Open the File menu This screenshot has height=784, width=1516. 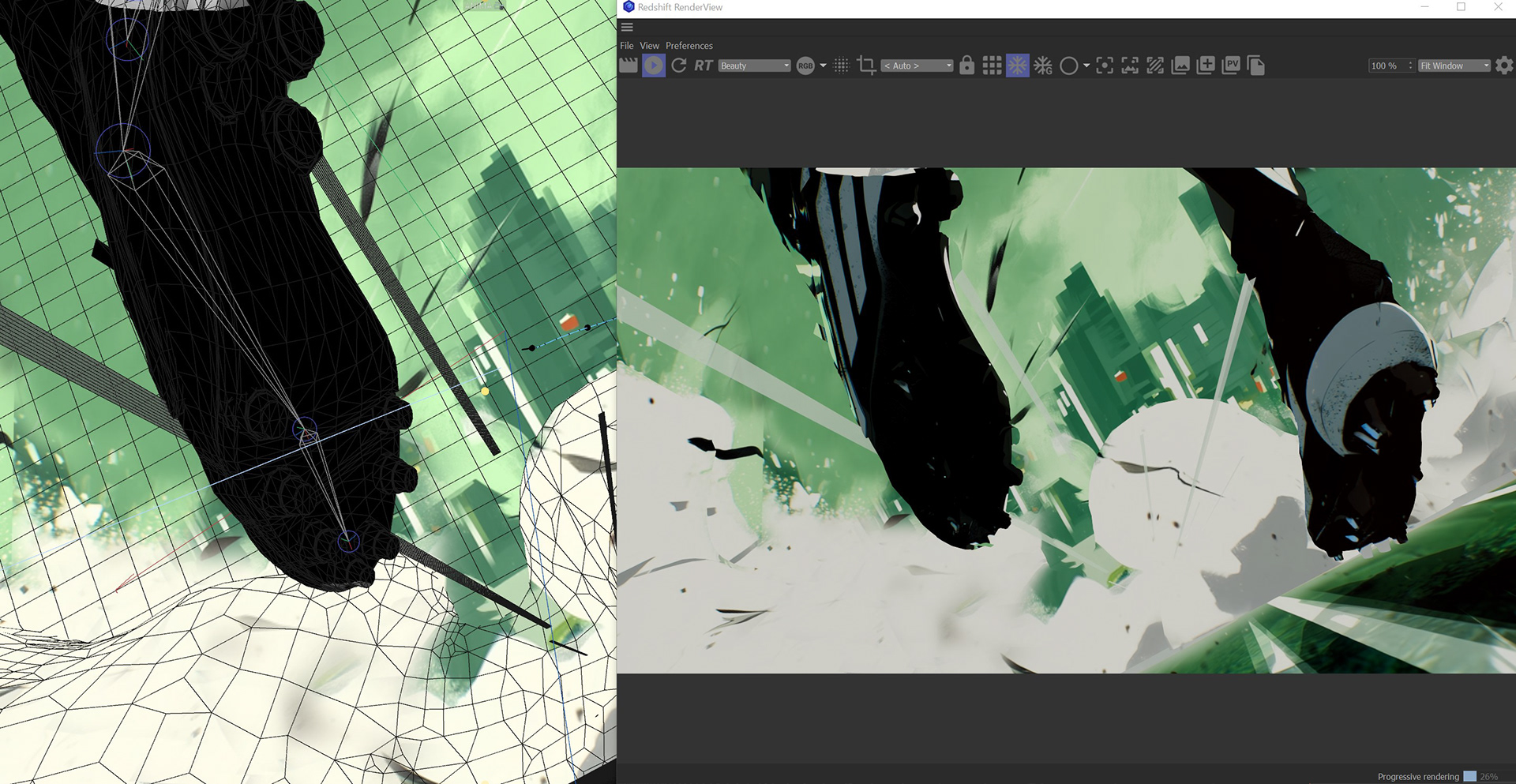(627, 46)
